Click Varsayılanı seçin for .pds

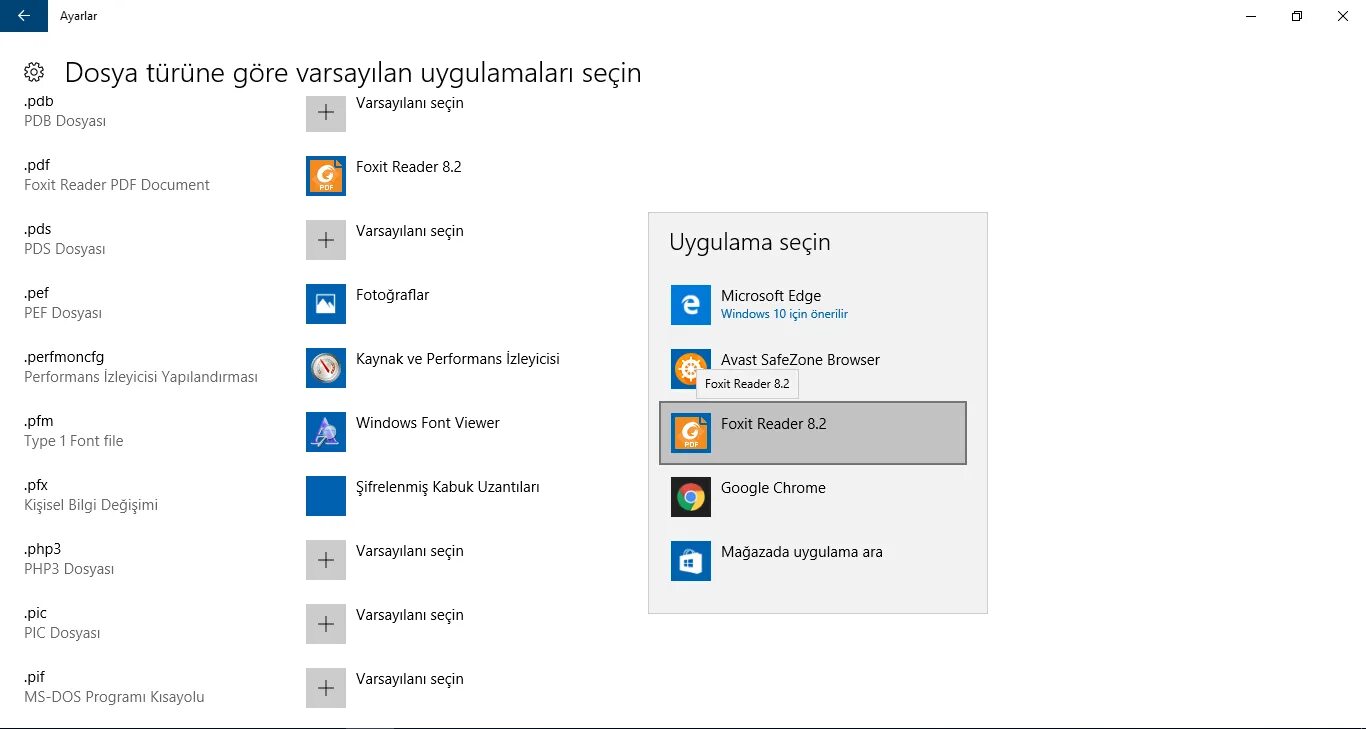pos(410,231)
